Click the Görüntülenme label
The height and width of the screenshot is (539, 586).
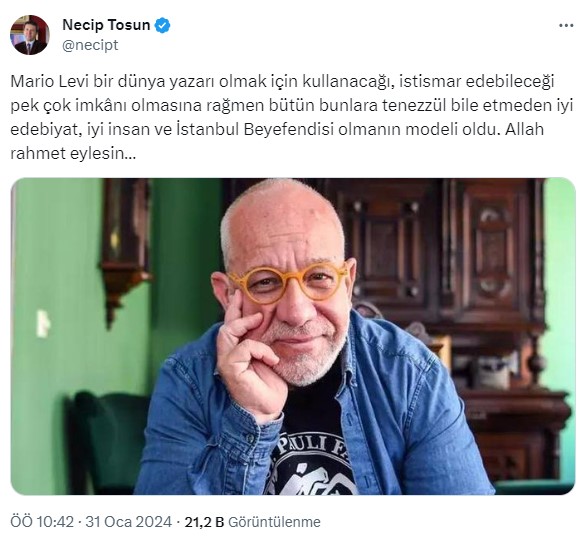pyautogui.click(x=274, y=522)
